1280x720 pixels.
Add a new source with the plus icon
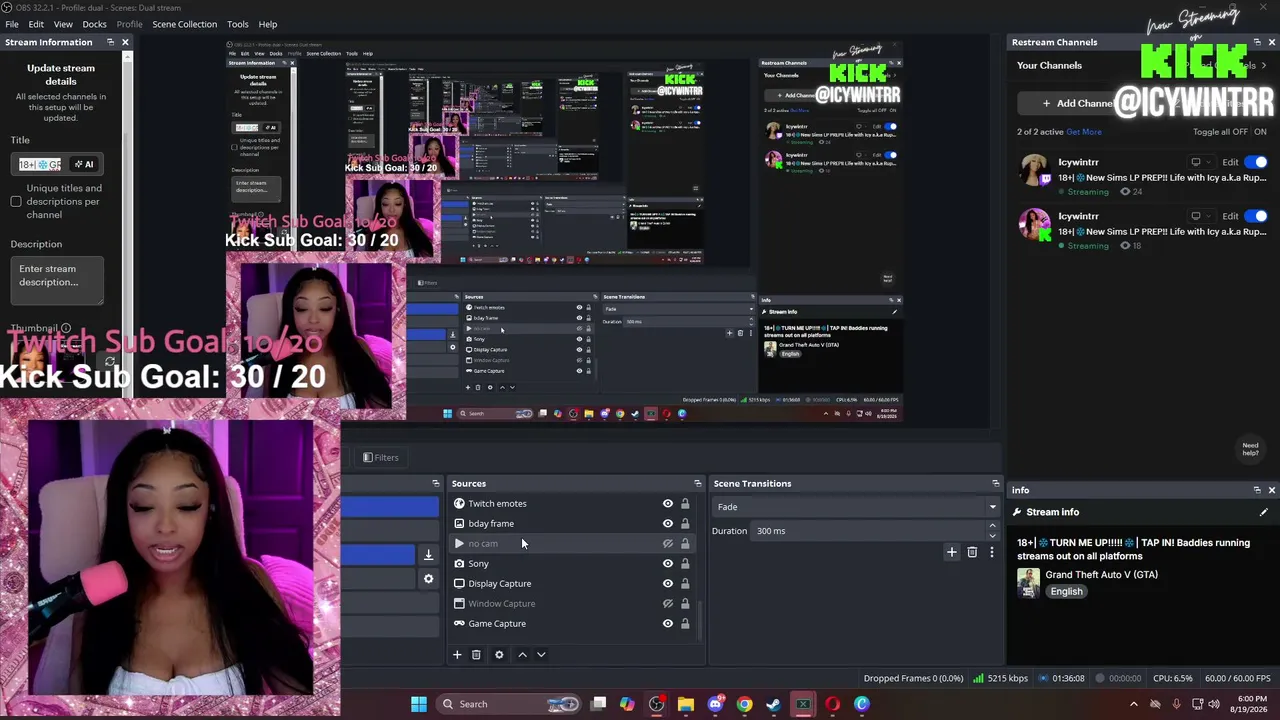[x=457, y=655]
